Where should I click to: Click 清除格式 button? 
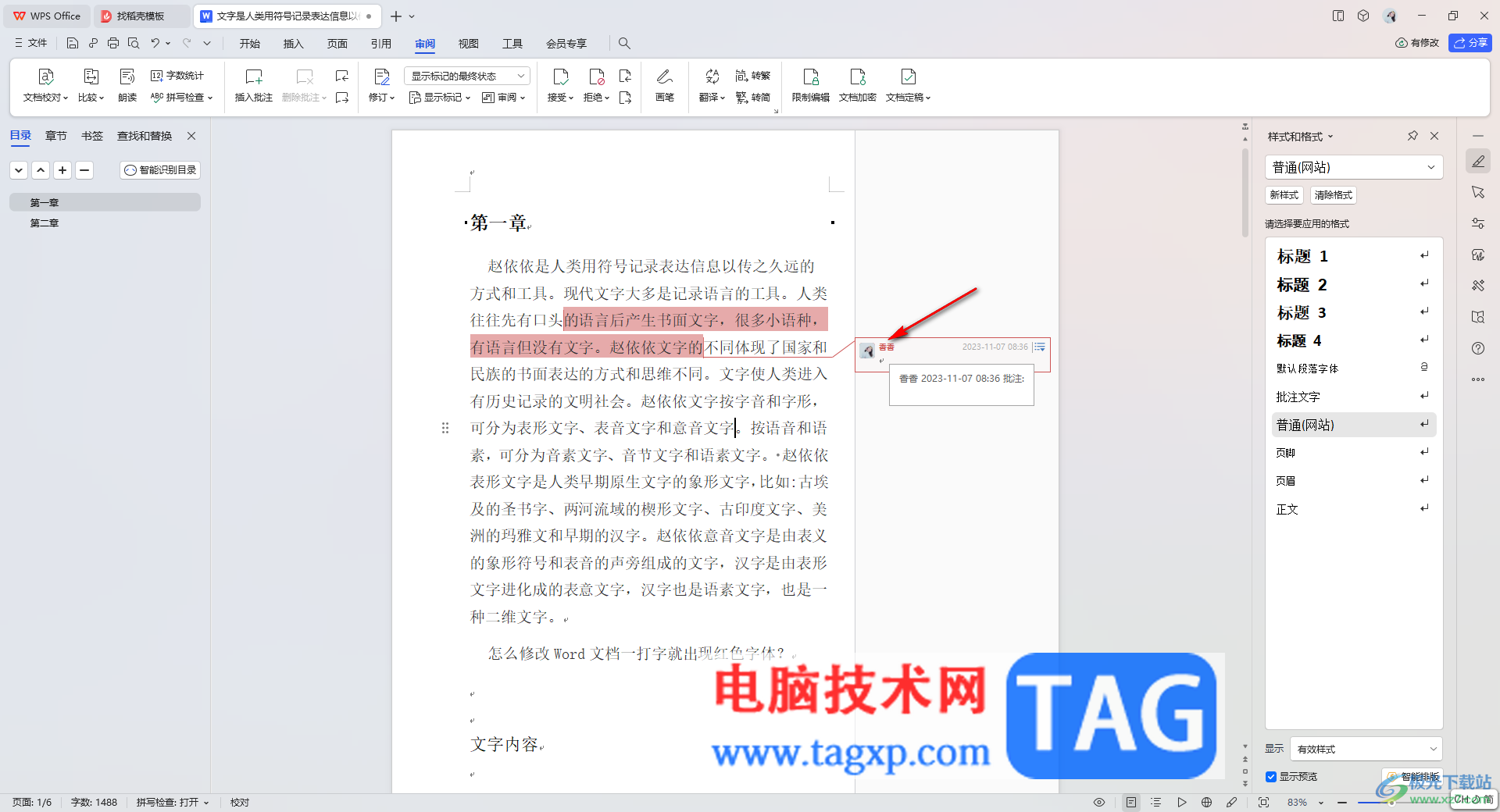pos(1333,195)
